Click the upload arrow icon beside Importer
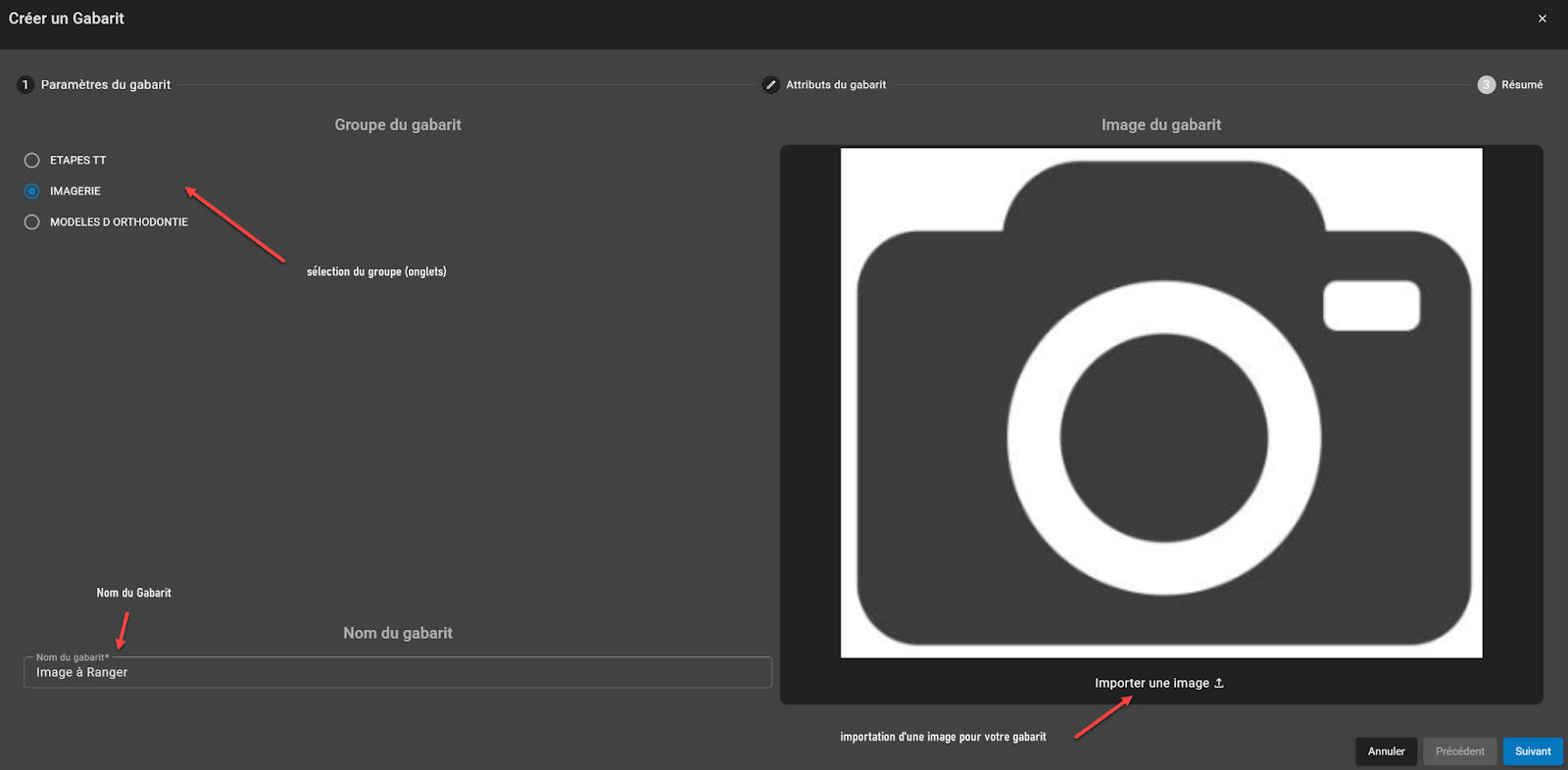The width and height of the screenshot is (1568, 770). [1219, 683]
